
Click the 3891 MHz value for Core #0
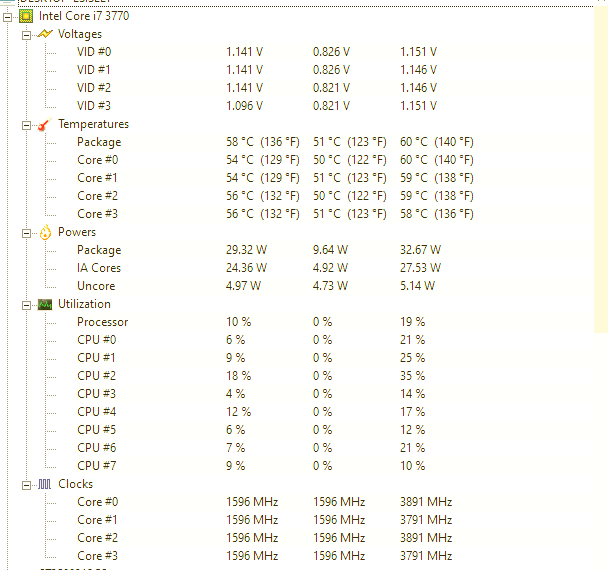click(426, 502)
